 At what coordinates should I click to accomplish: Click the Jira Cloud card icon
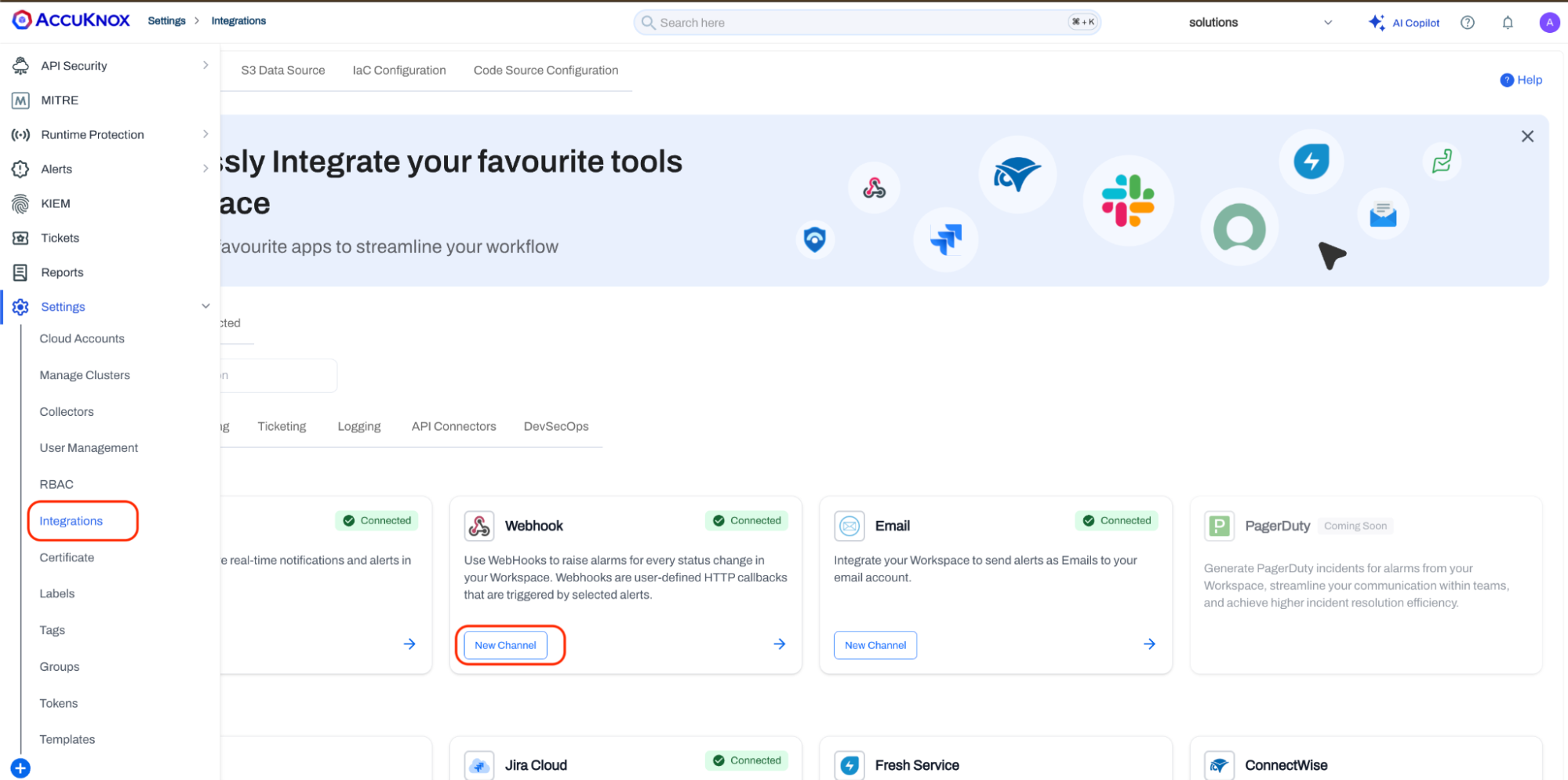[x=479, y=765]
